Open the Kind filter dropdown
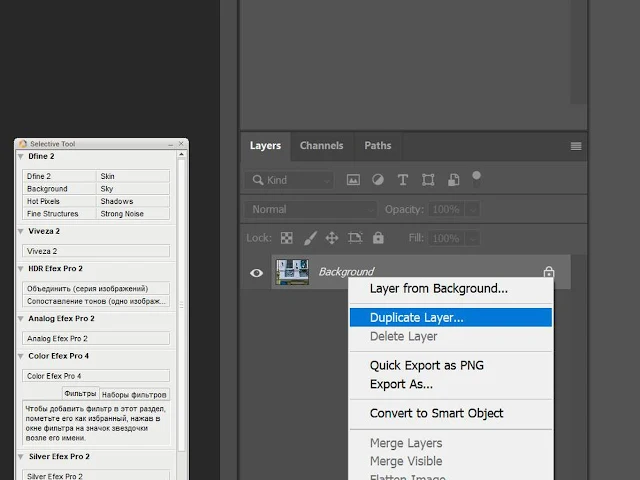 point(289,180)
